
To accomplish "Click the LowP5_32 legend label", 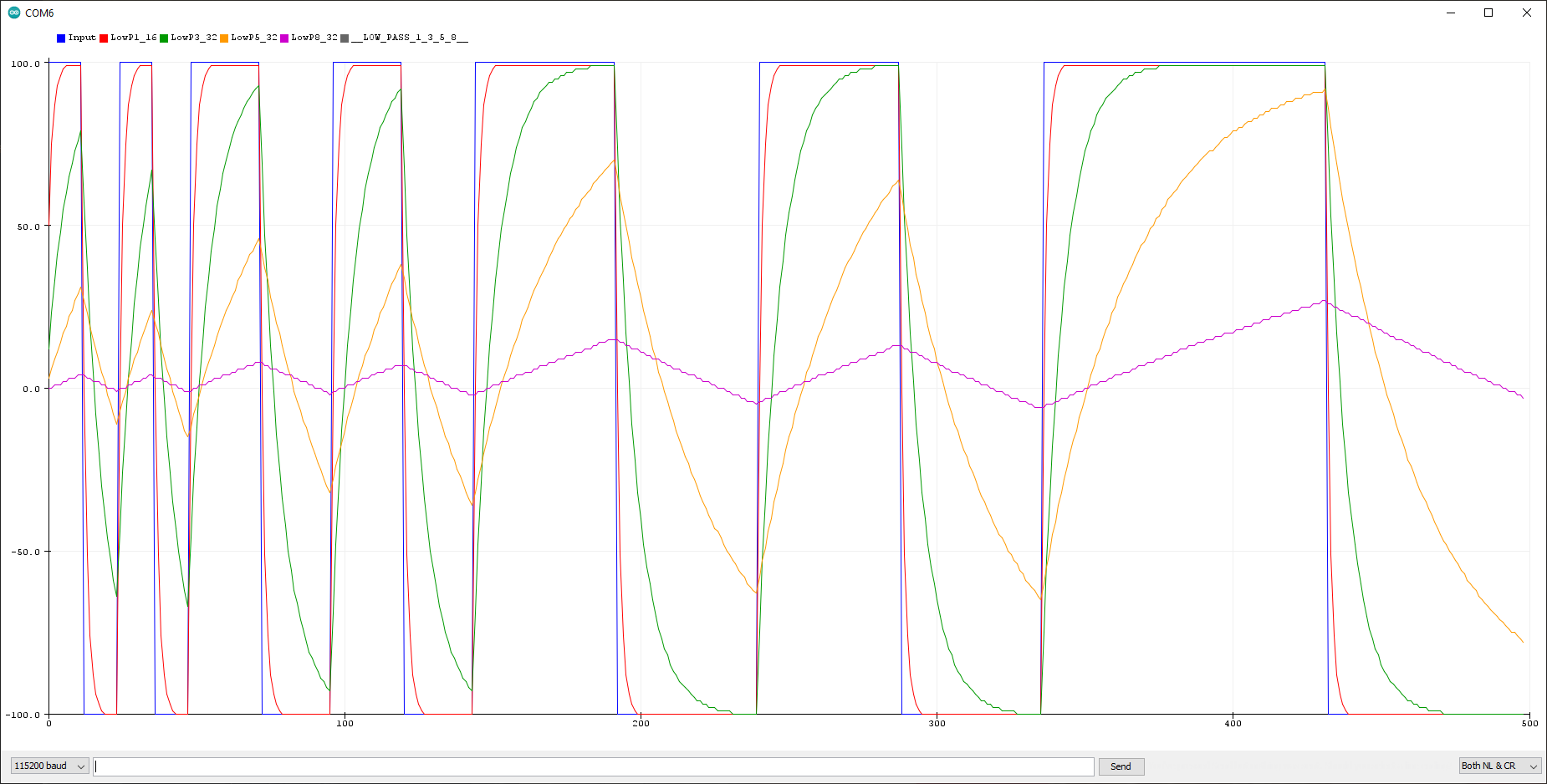I will click(254, 38).
